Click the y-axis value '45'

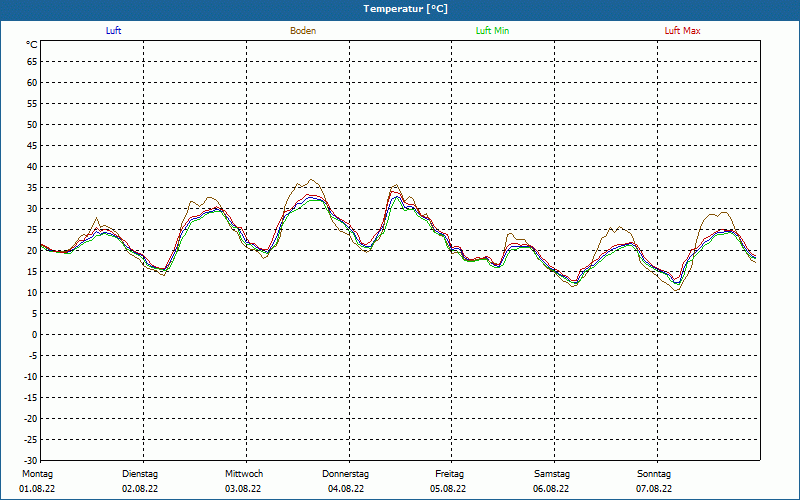click(32, 145)
